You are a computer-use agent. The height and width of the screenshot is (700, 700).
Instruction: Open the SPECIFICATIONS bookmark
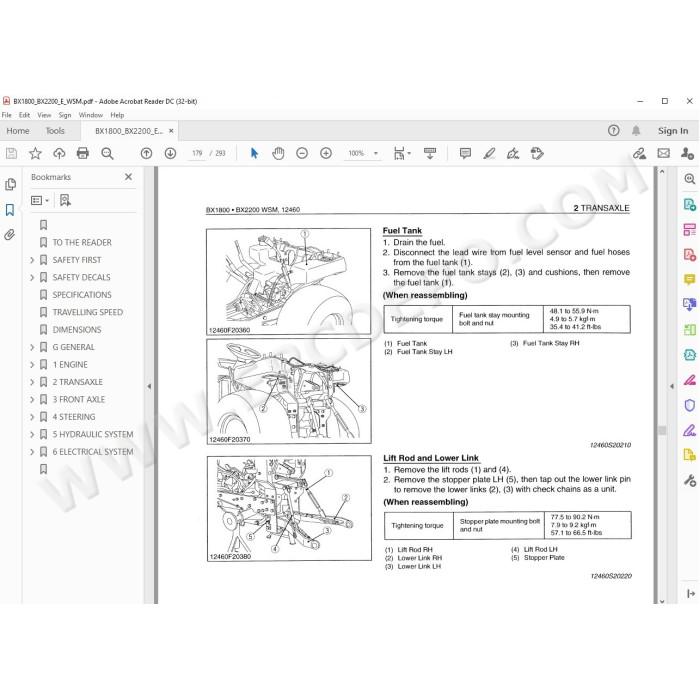coord(82,295)
